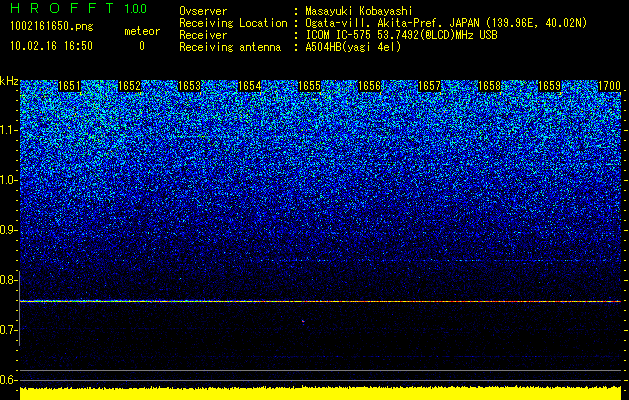Click the 1.0 frequency axis label
This screenshot has height=400, width=629.
click(9, 181)
